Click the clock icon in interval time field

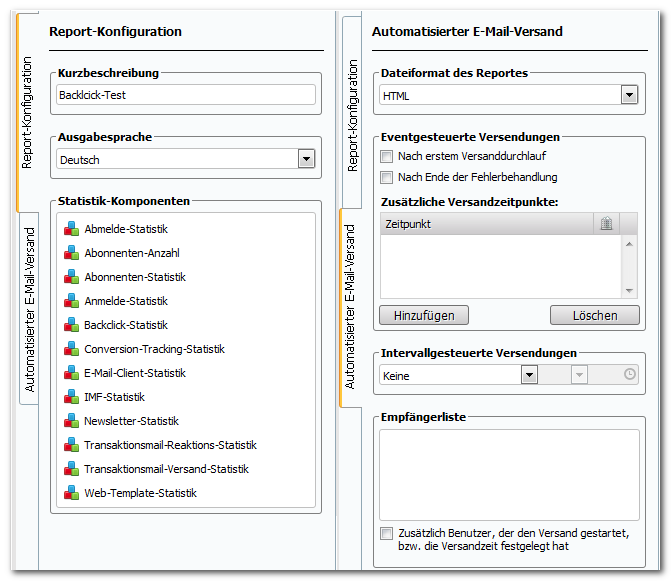click(629, 374)
